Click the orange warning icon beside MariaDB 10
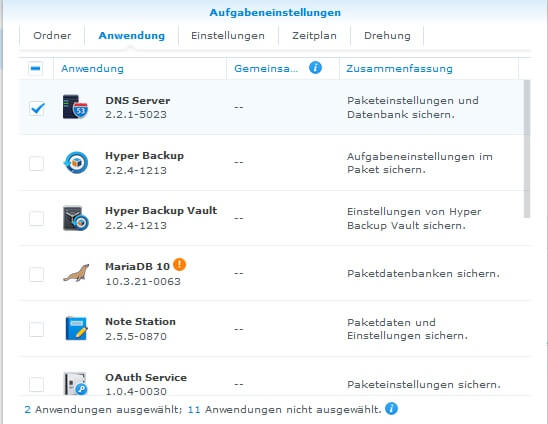 (180, 264)
